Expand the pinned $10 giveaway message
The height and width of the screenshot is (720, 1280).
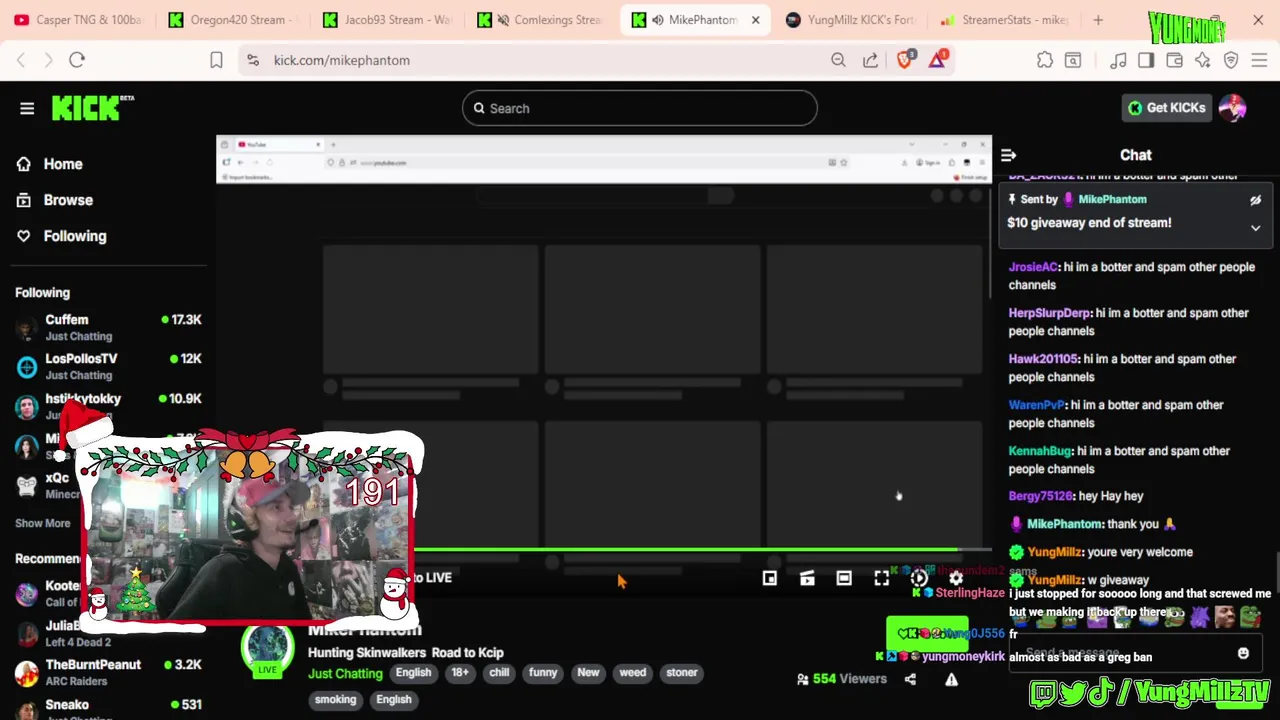coord(1255,228)
